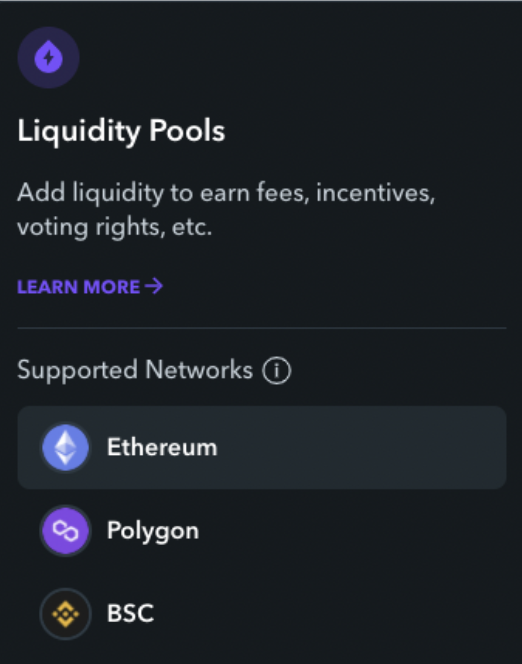Click the 'Add liquidity to earn fees' description
522x664 pixels.
click(226, 194)
